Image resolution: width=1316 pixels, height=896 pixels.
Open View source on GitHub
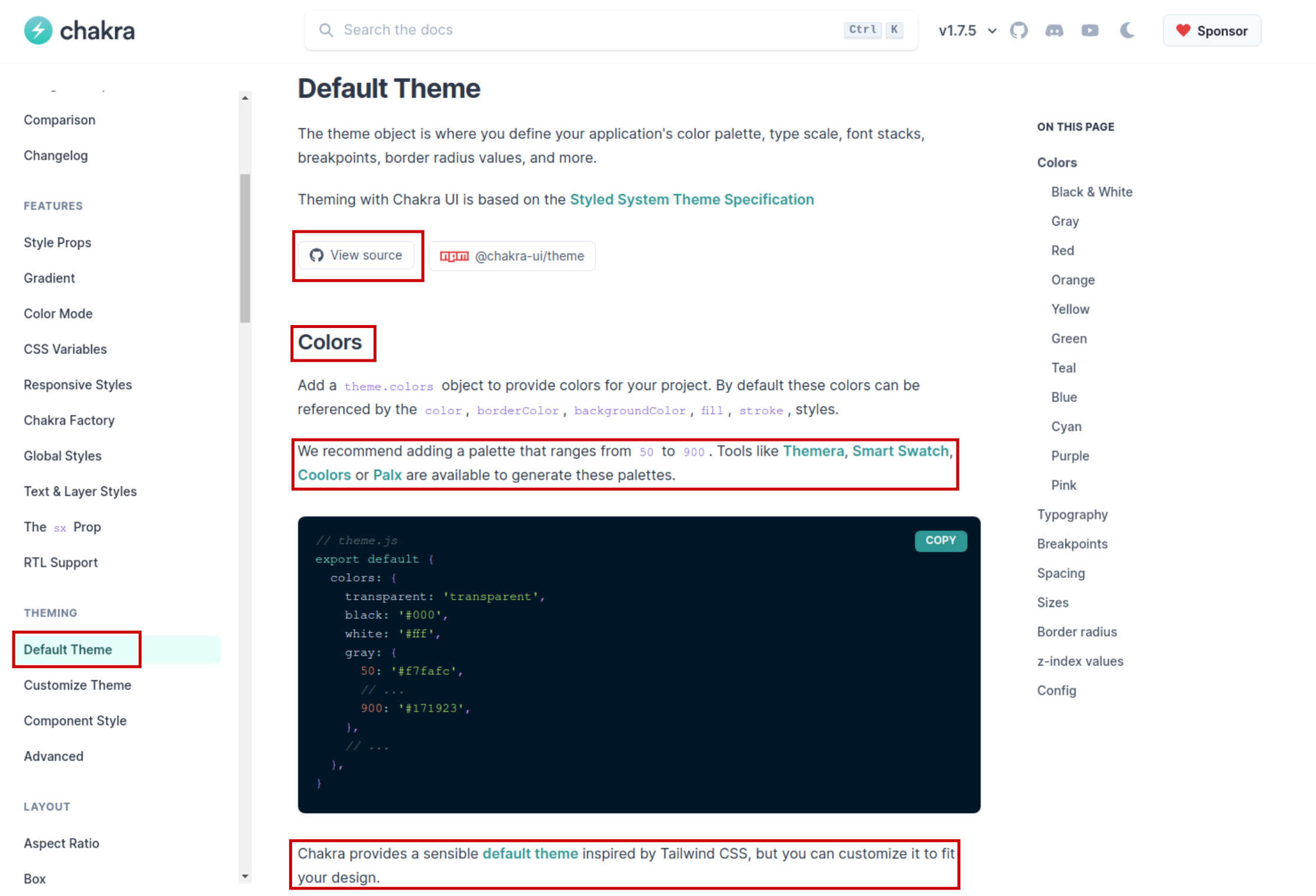(x=356, y=255)
